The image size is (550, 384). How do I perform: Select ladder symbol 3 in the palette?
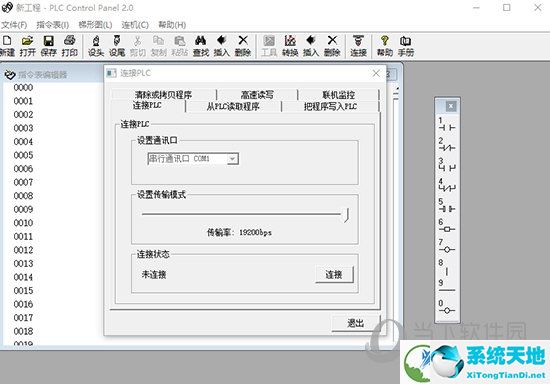(x=447, y=165)
